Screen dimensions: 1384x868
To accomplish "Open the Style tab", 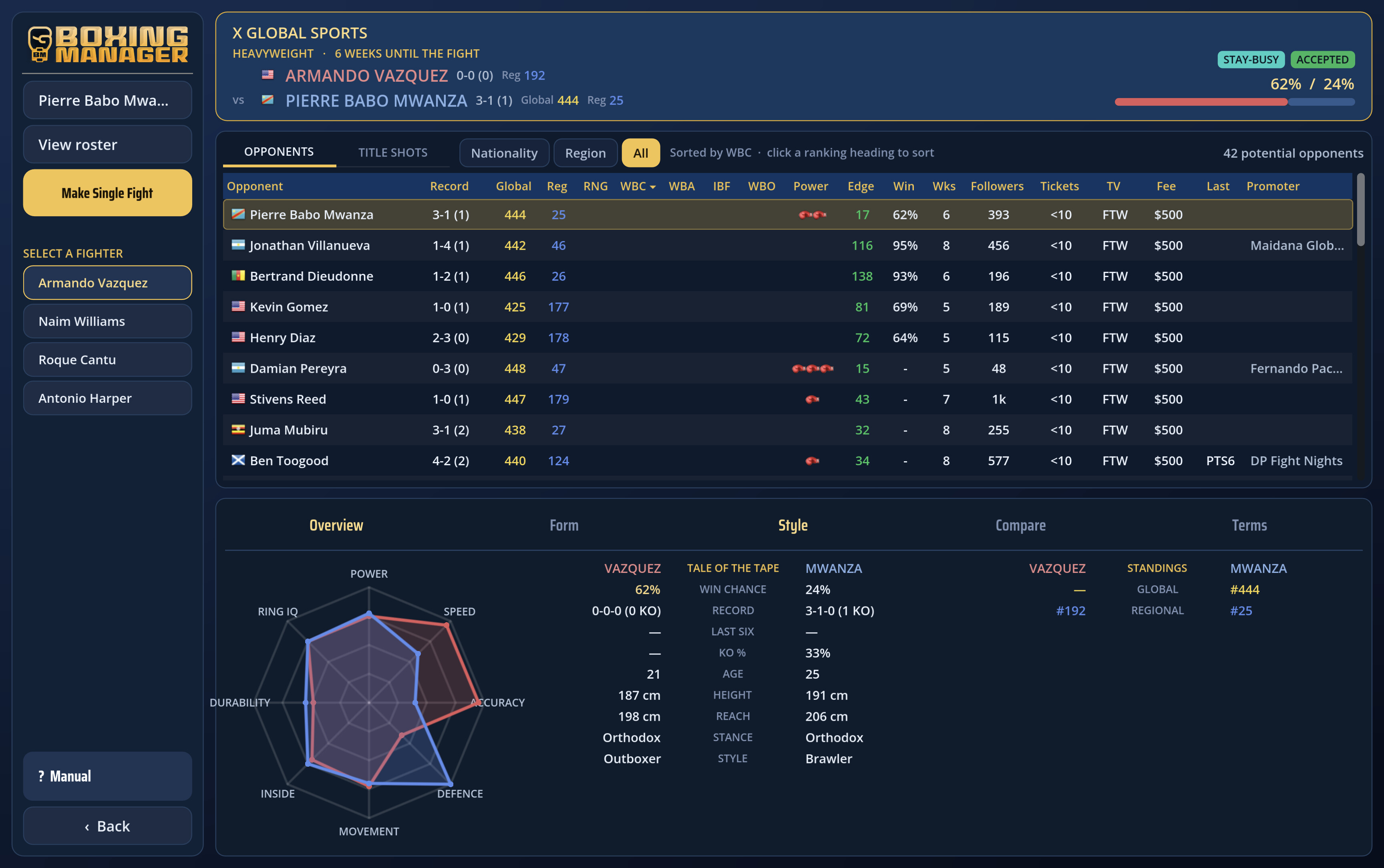I will click(793, 525).
